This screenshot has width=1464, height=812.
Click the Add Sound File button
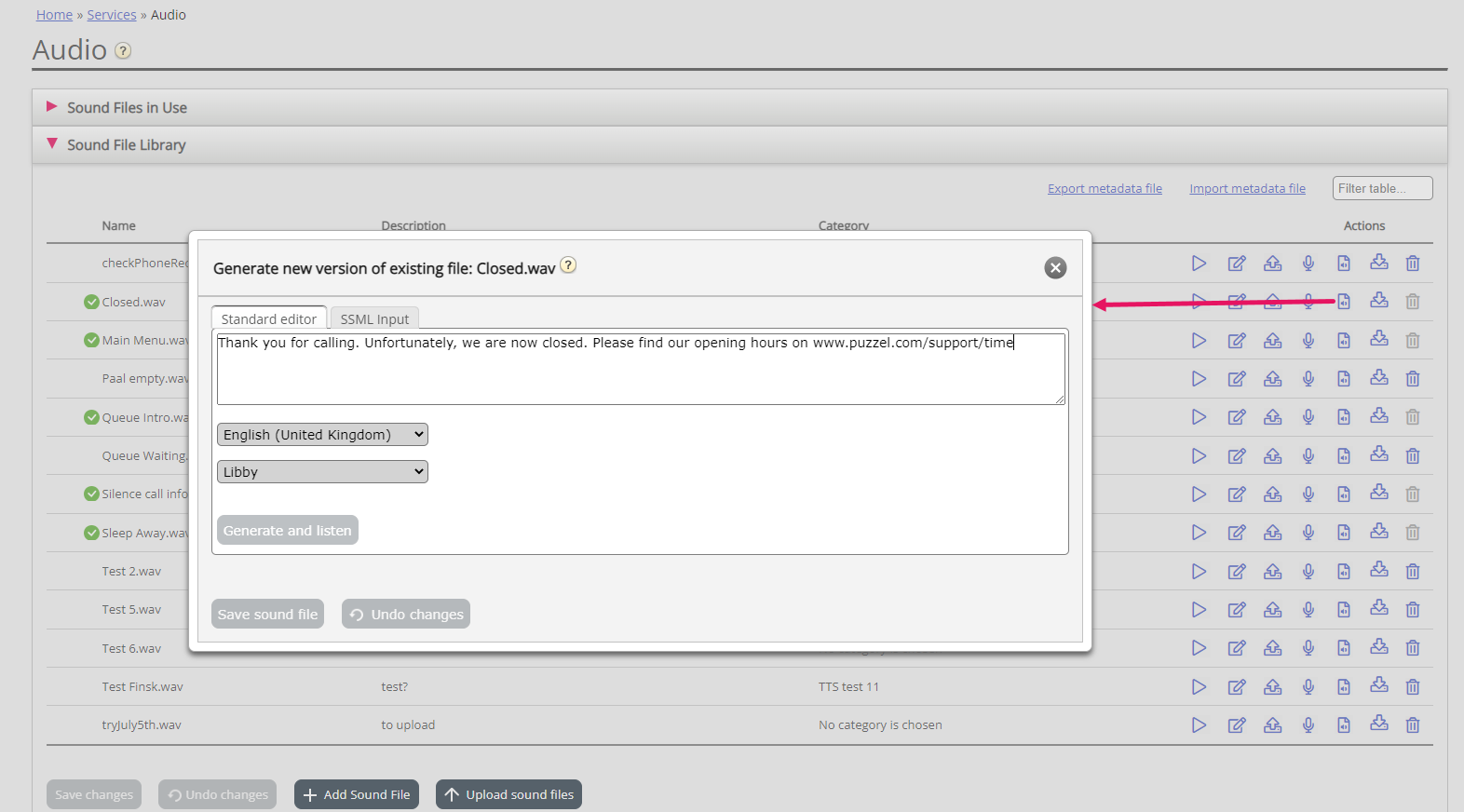point(357,794)
